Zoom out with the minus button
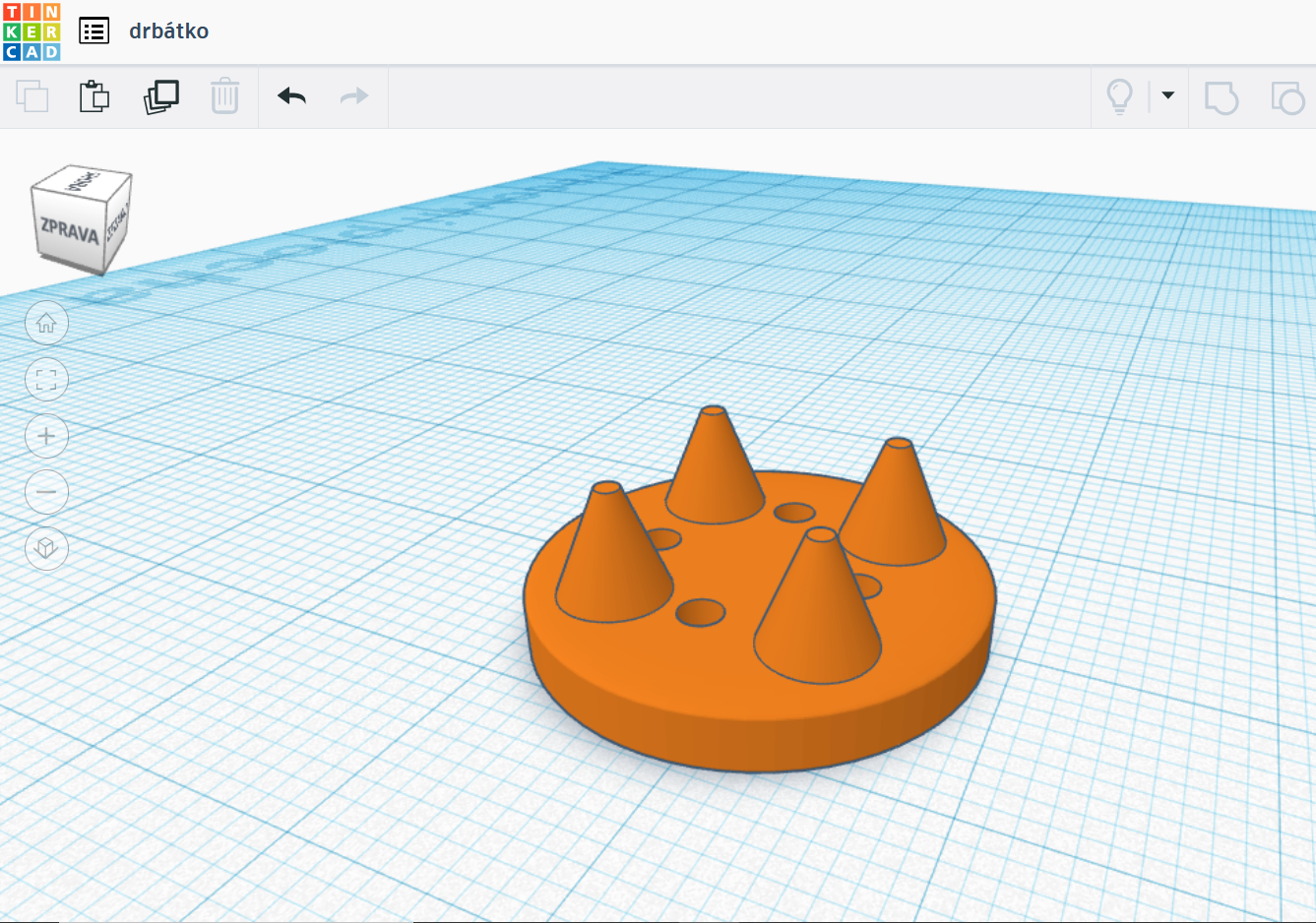Image resolution: width=1316 pixels, height=923 pixels. coord(46,492)
